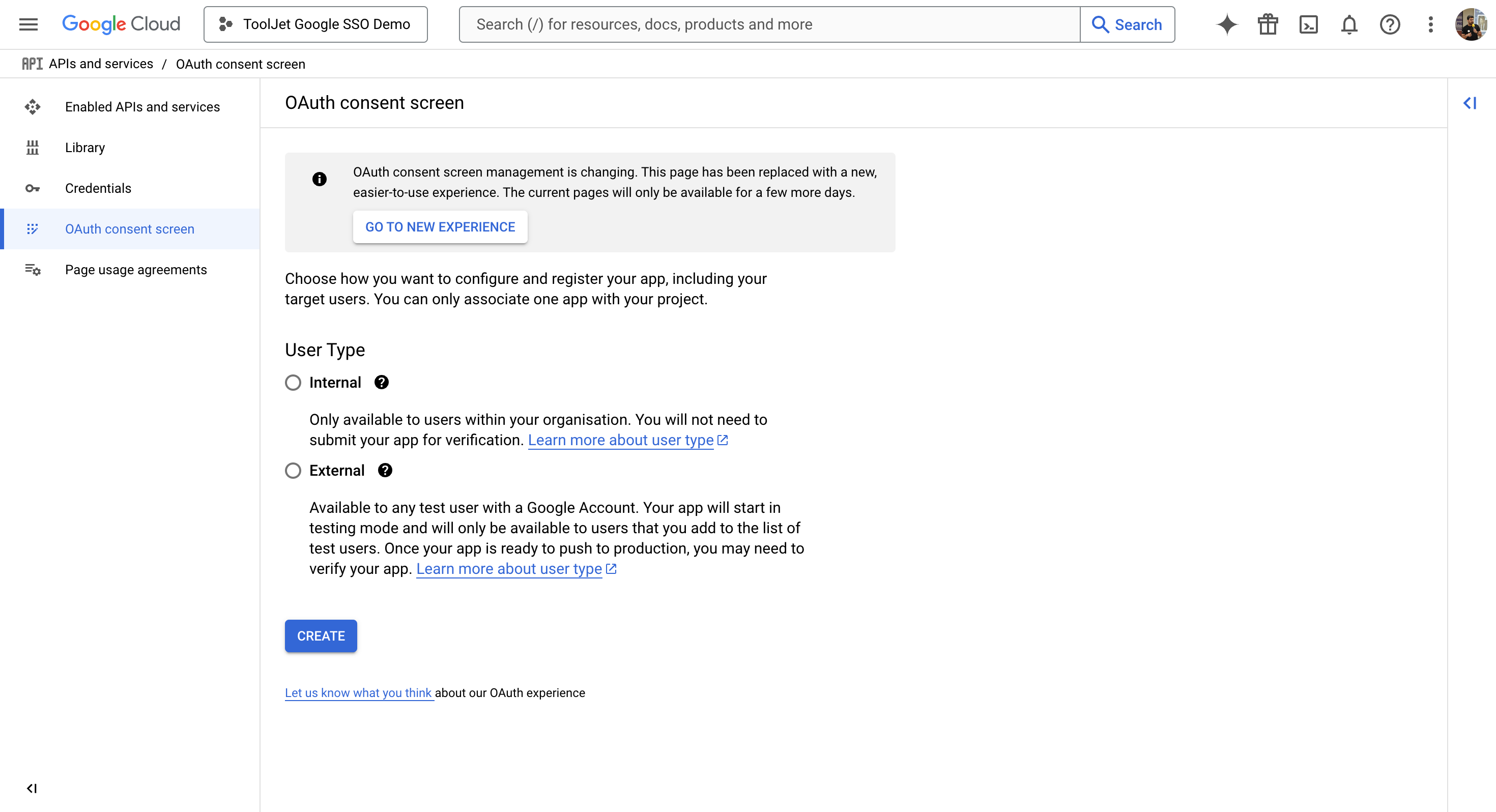Open Gemini AI assistant sparkle icon
Viewport: 1496px width, 812px height.
(x=1226, y=24)
